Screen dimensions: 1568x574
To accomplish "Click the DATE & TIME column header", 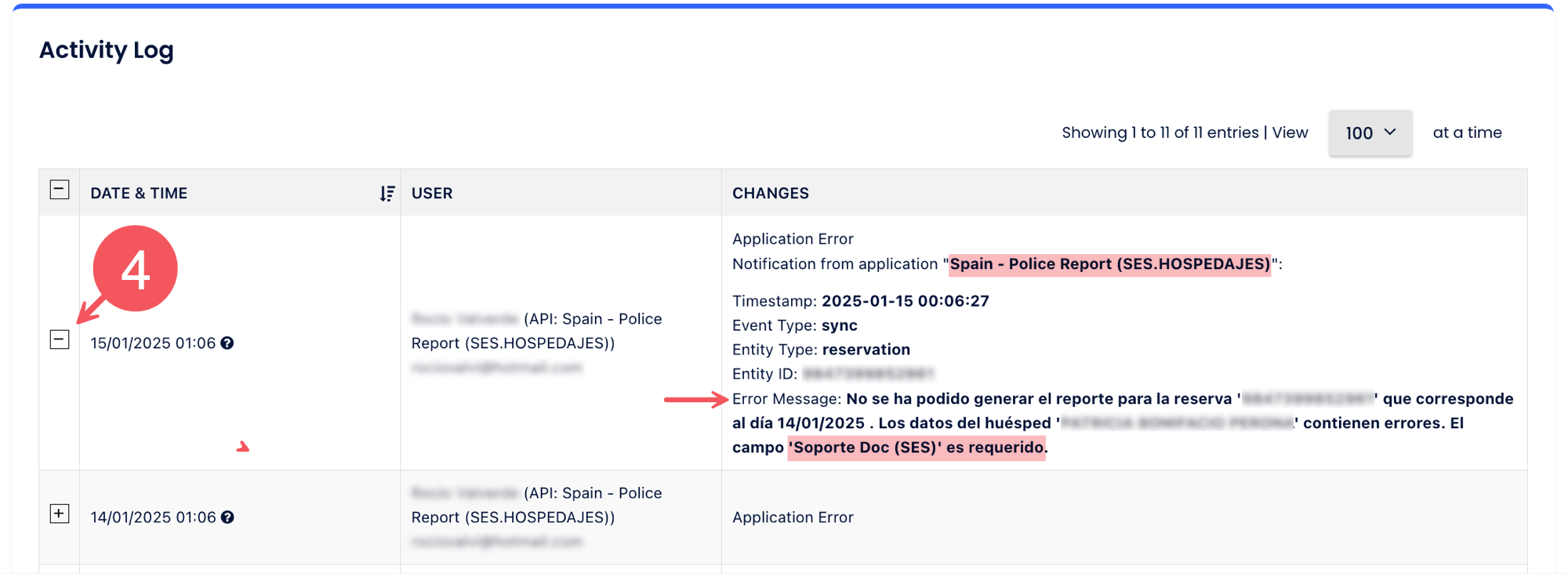I will pos(139,193).
